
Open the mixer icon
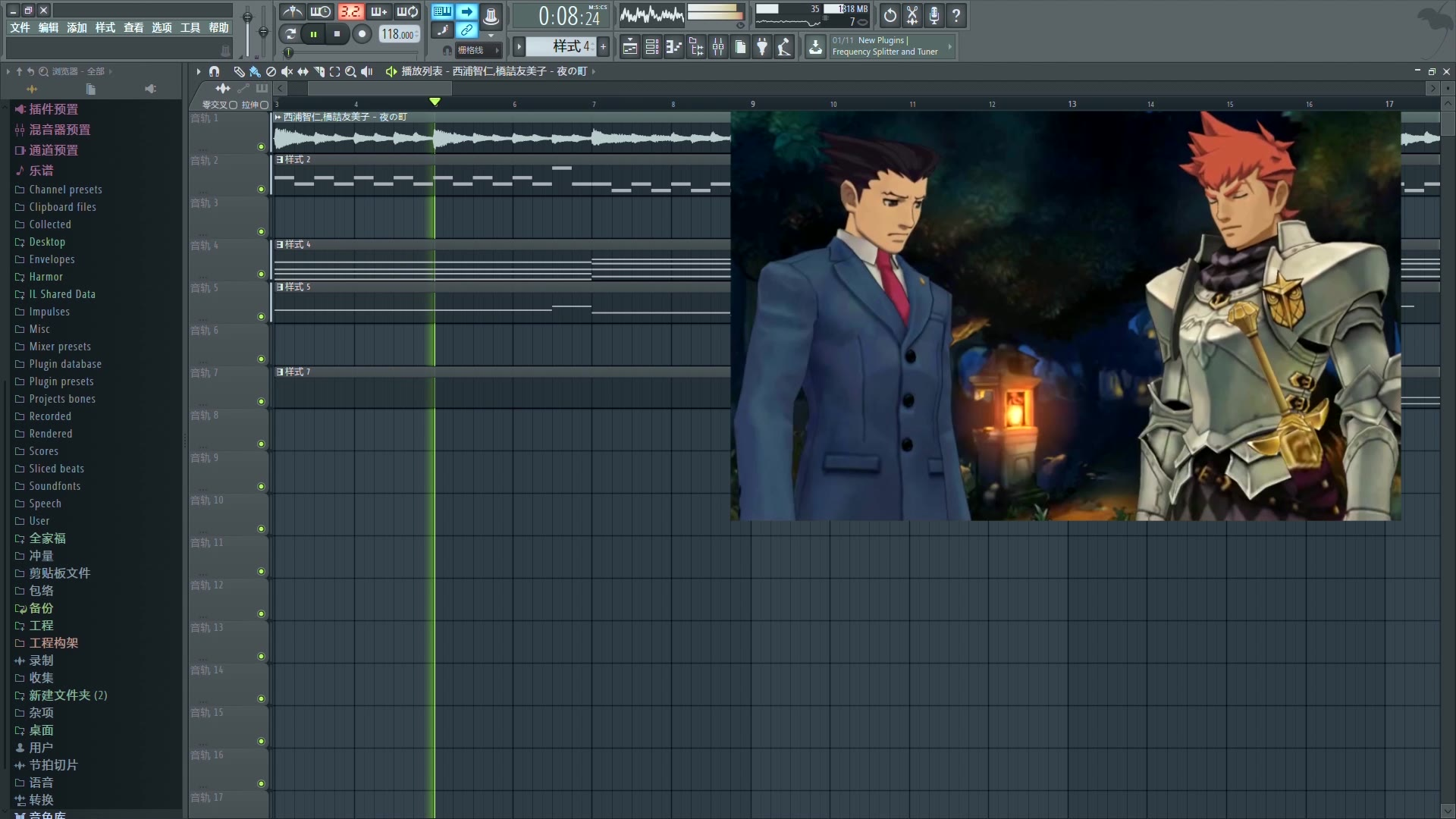(718, 47)
